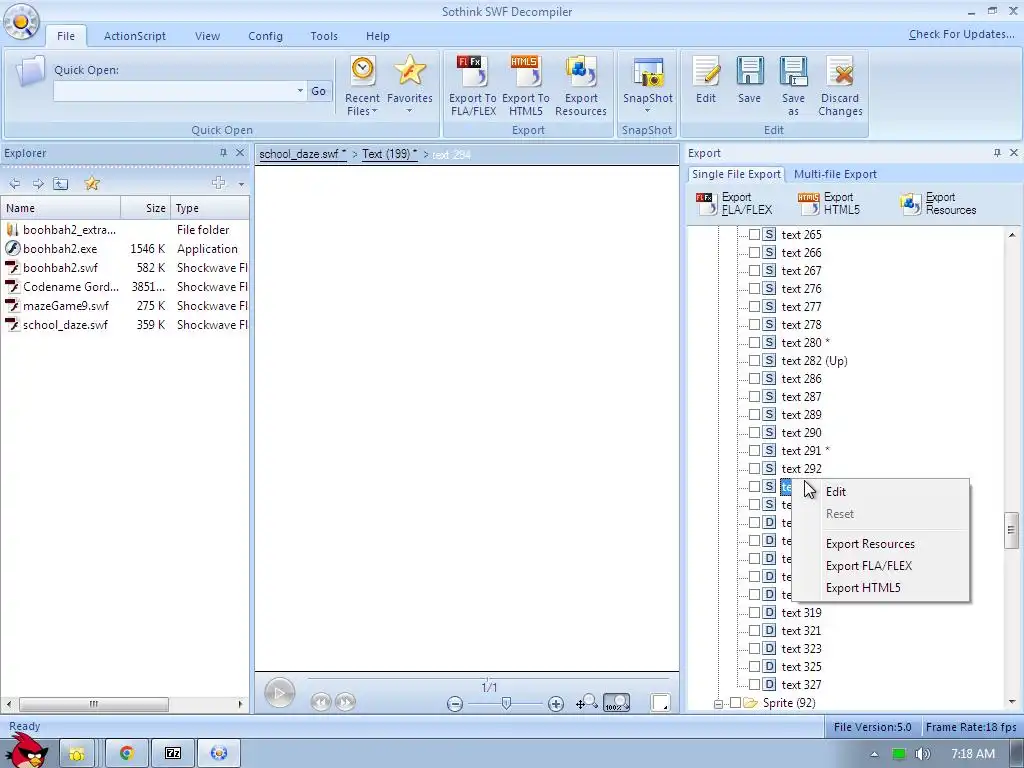1024x768 pixels.
Task: Click the Edit notepad icon in ribbon
Action: [x=706, y=71]
